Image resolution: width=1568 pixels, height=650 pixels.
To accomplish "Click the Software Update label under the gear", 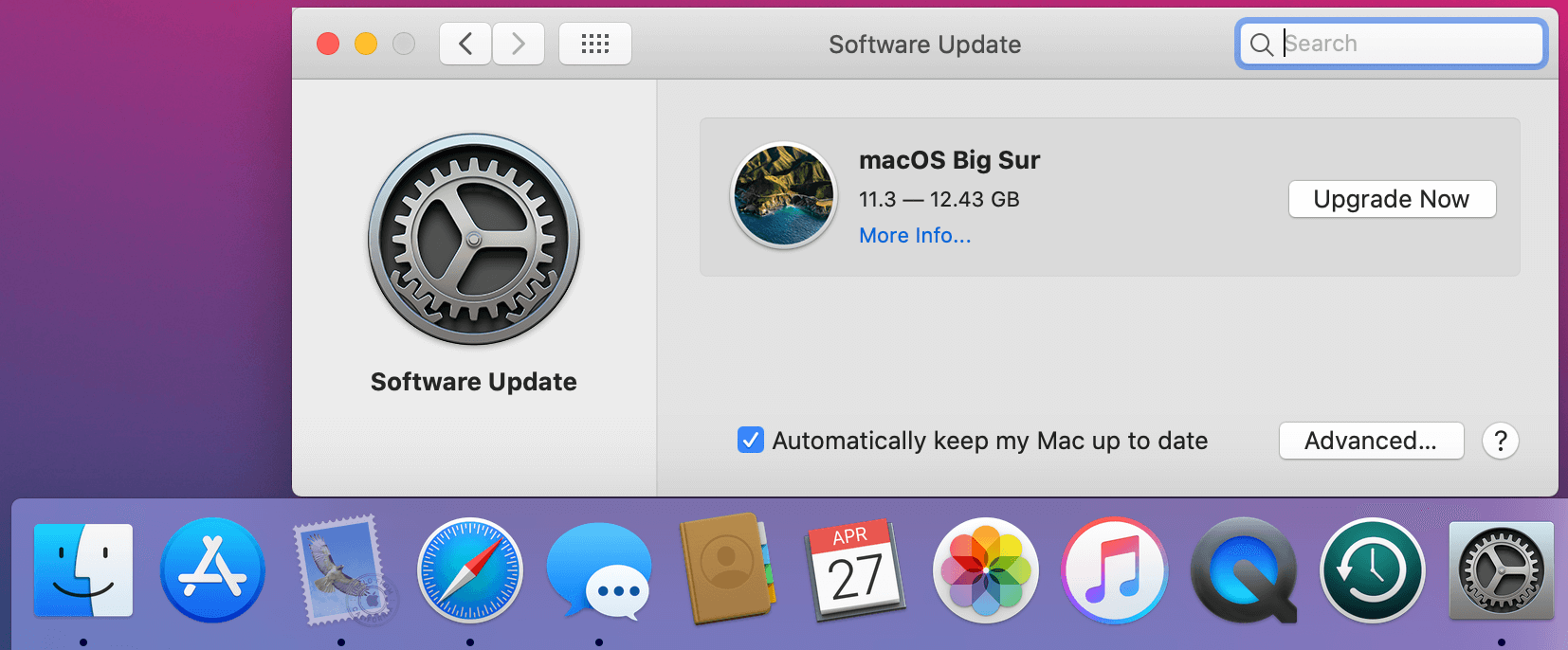I will (x=474, y=382).
